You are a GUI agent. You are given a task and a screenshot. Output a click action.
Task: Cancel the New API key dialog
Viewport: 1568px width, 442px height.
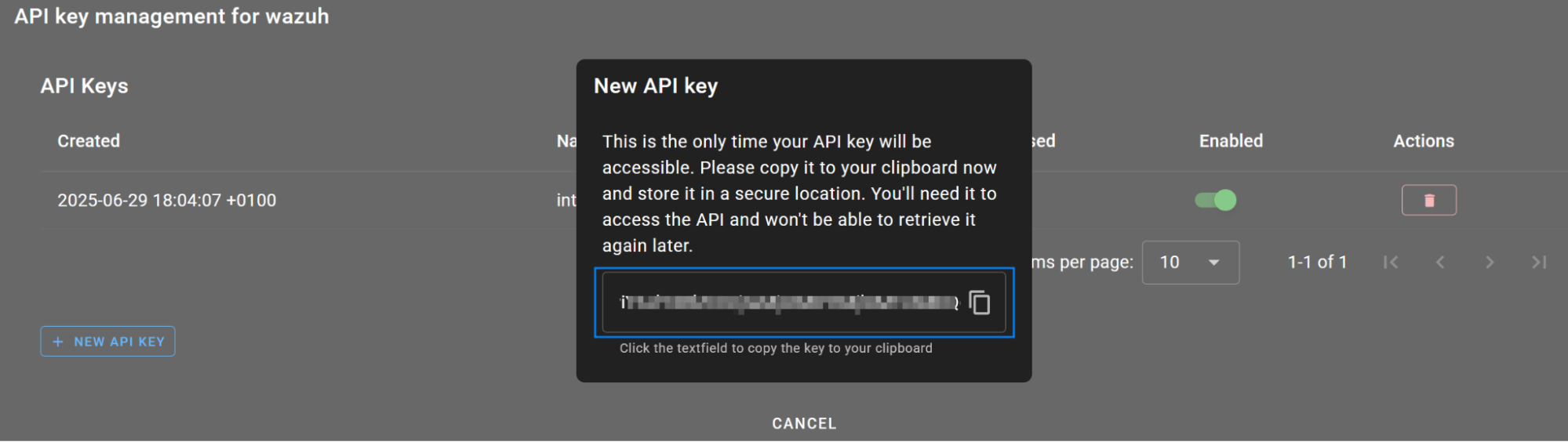point(804,424)
